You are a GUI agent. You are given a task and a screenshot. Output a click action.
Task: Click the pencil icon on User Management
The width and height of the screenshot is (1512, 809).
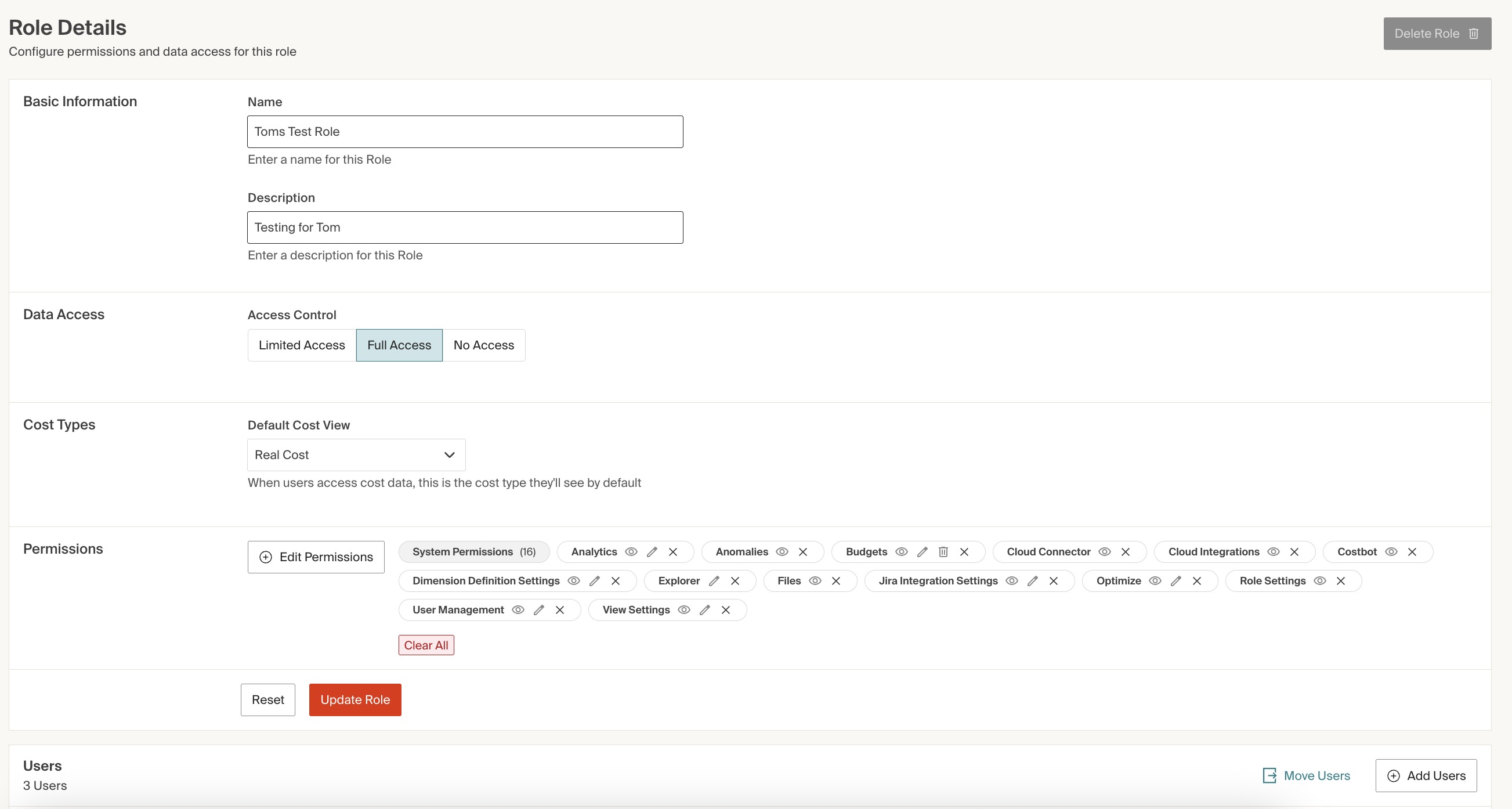tap(538, 610)
